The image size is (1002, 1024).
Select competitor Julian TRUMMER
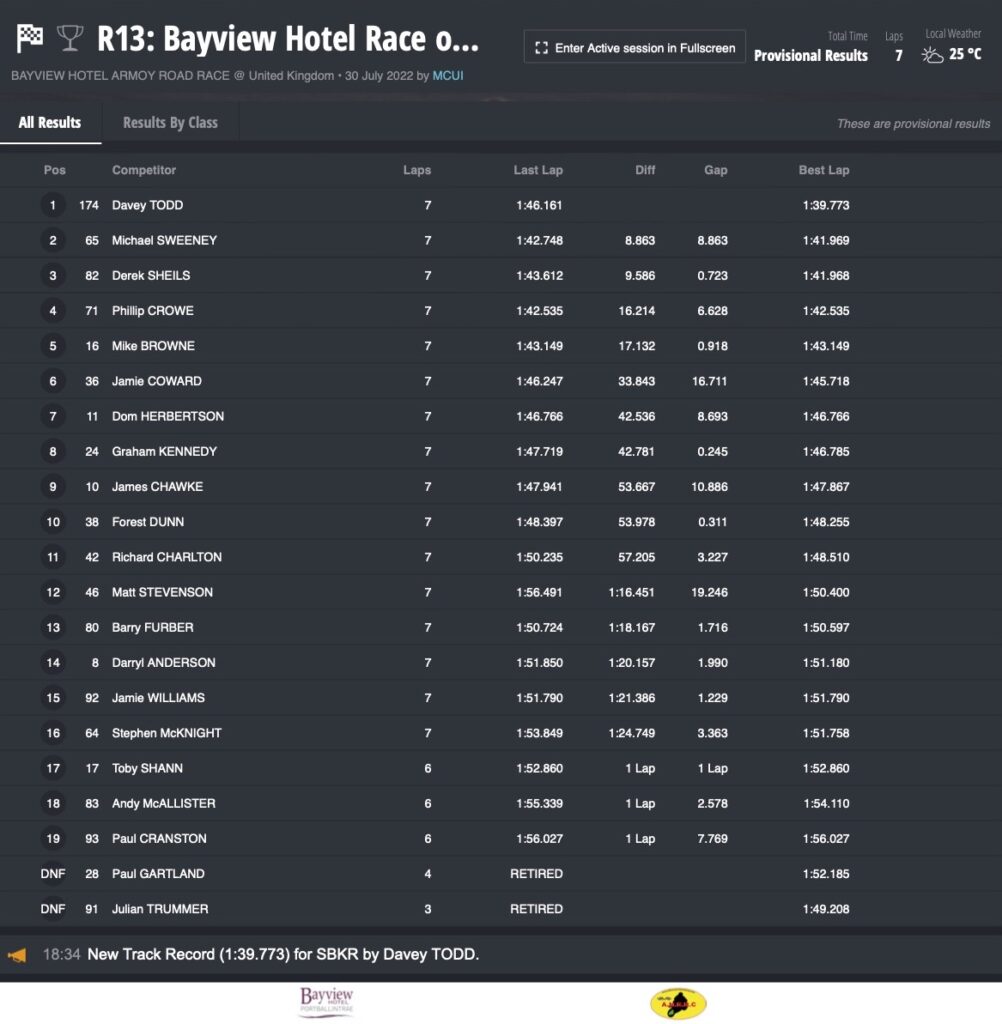(160, 910)
